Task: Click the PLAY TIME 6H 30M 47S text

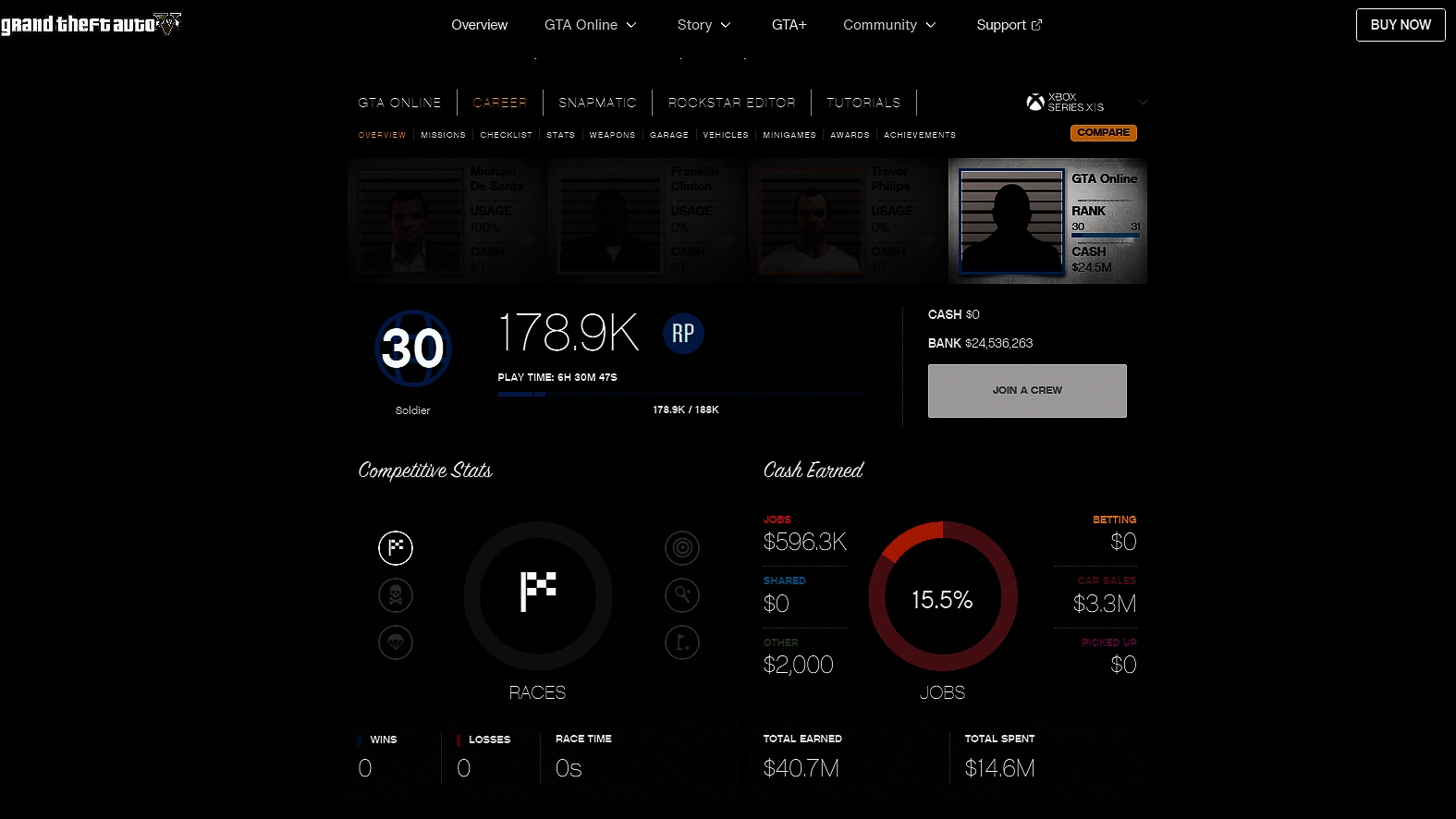Action: pyautogui.click(x=557, y=377)
